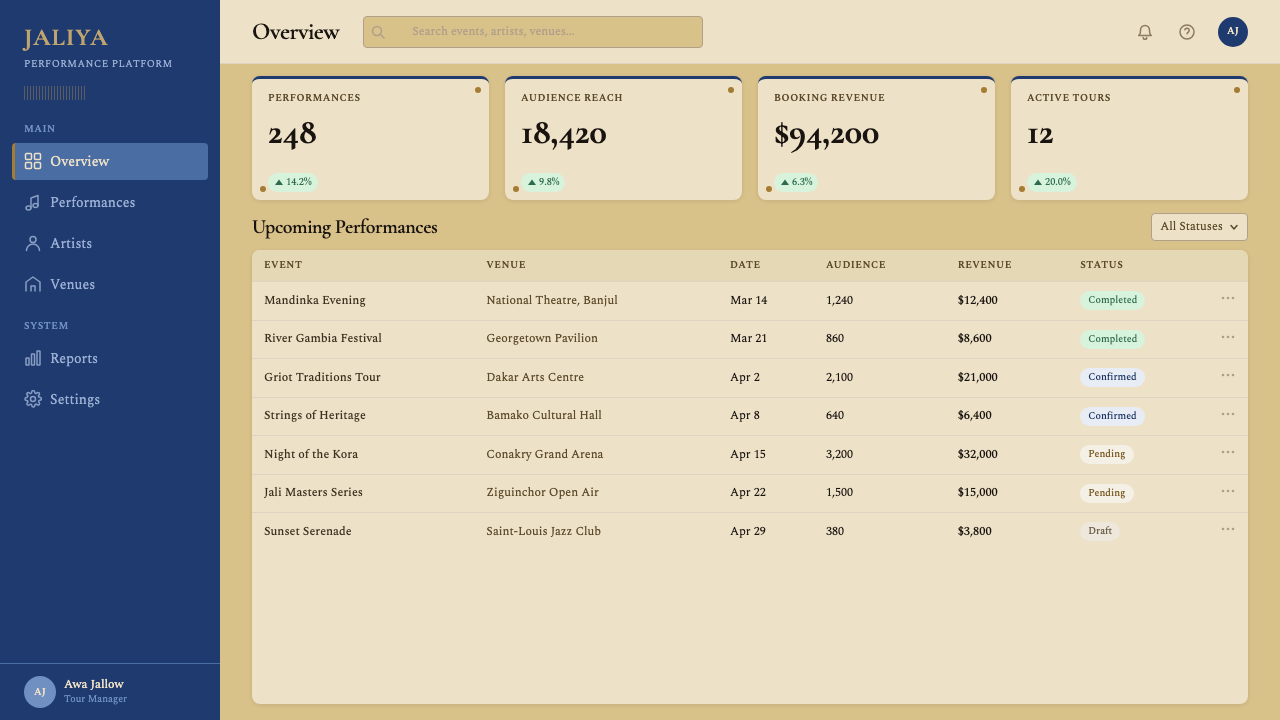Open Reports in the sidebar
Screen dimensions: 1280x720
click(x=110, y=358)
